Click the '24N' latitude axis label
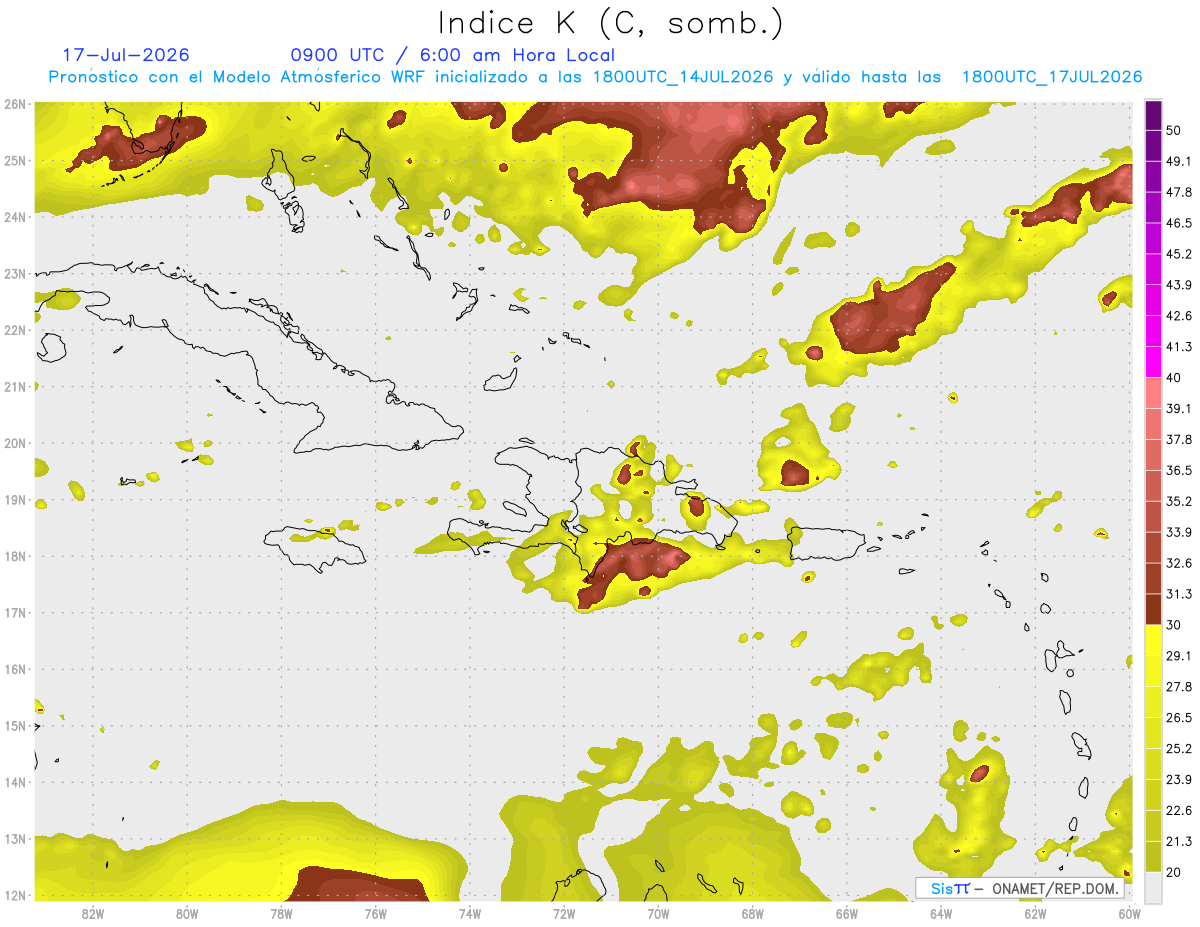Image resolution: width=1200 pixels, height=927 pixels. [x=15, y=217]
